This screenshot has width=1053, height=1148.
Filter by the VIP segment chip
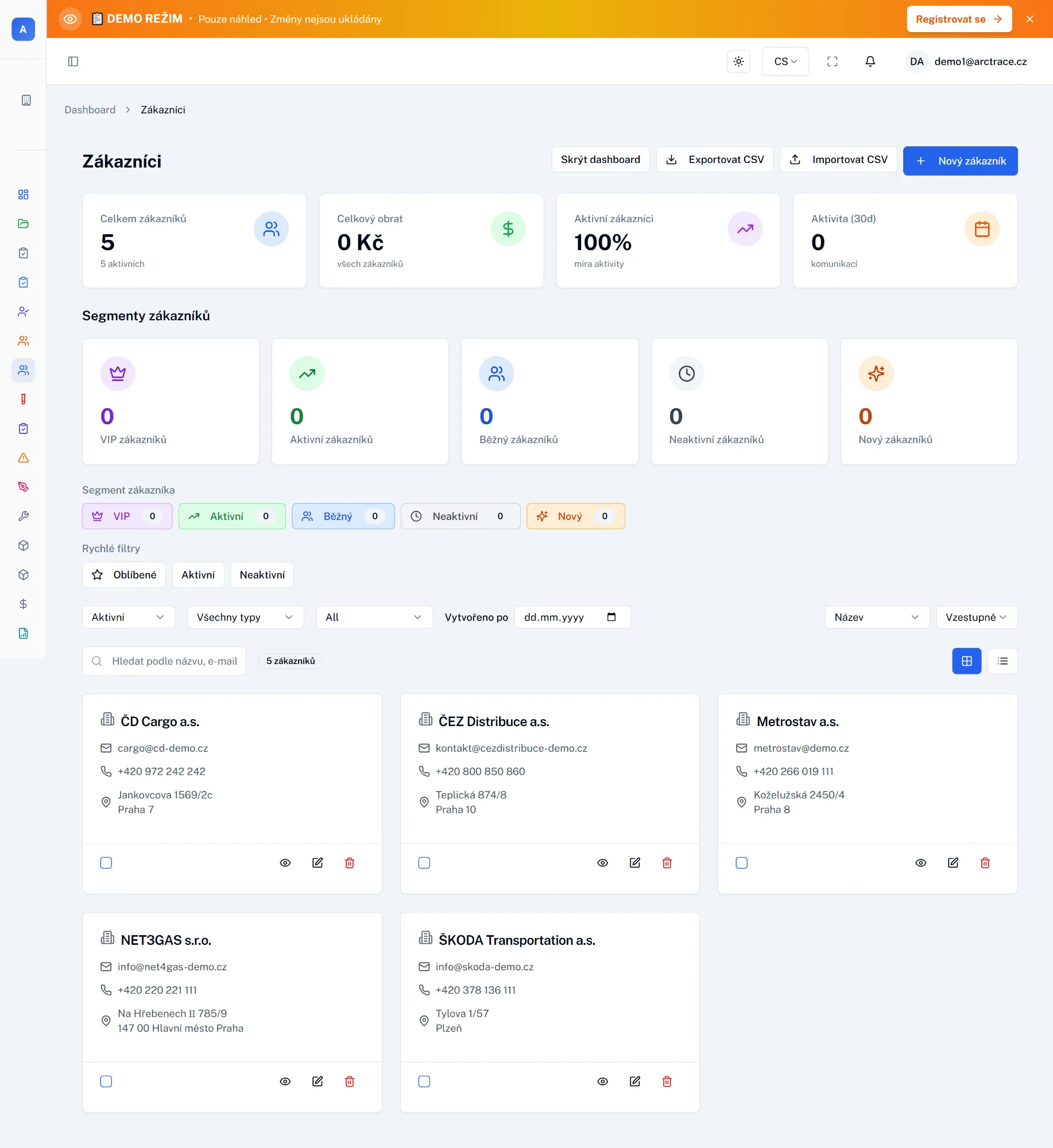pos(127,516)
